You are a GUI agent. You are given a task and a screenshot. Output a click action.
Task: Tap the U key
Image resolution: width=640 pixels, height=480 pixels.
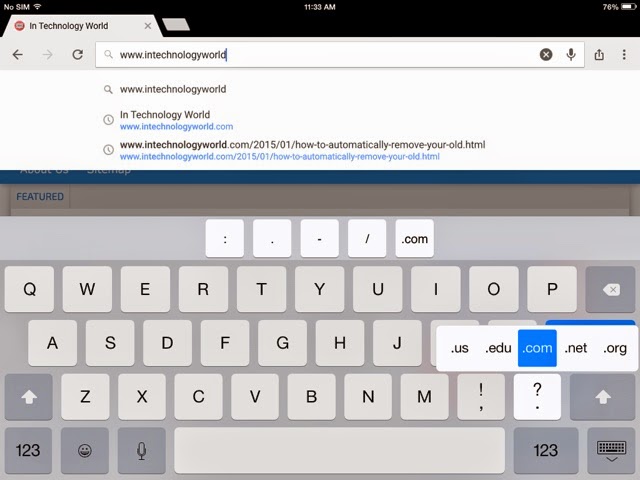(378, 289)
